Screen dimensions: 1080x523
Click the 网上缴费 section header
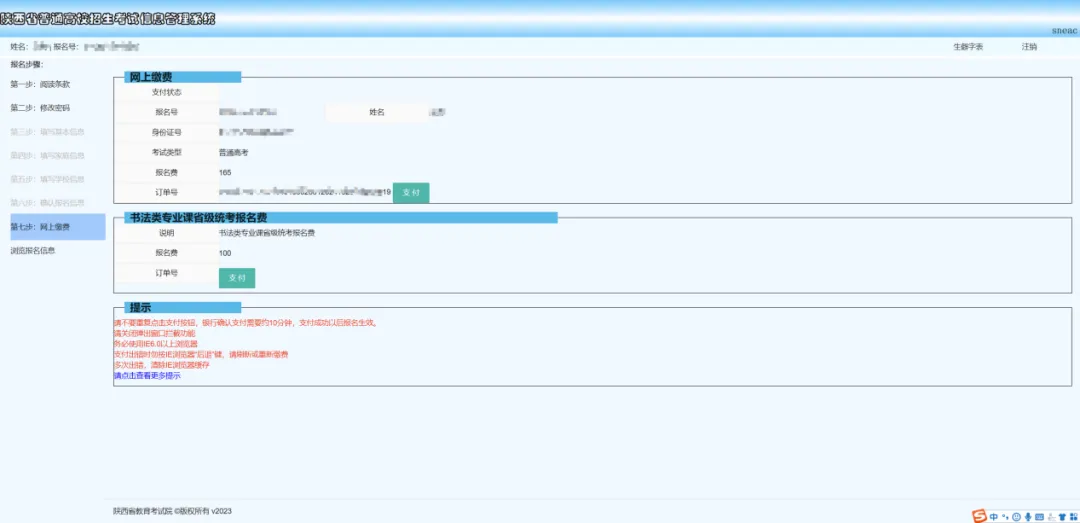[x=151, y=77]
